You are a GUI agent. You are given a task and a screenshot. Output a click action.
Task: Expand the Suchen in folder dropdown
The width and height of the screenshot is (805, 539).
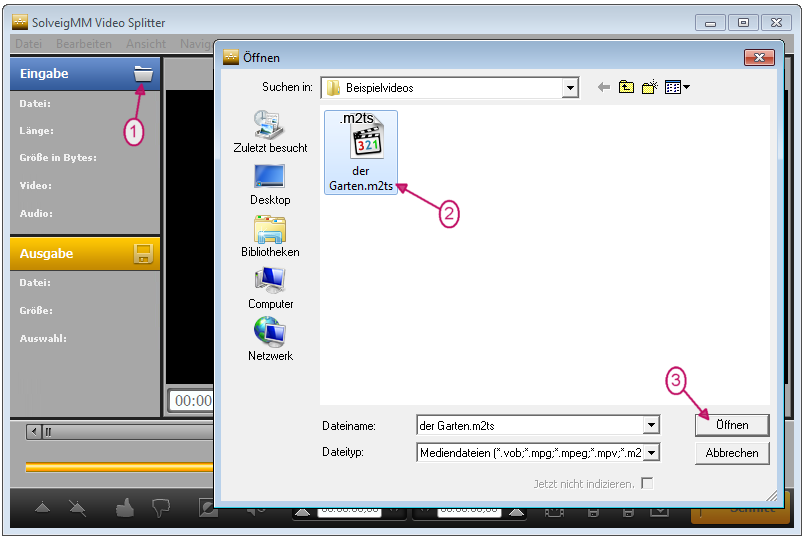click(570, 88)
